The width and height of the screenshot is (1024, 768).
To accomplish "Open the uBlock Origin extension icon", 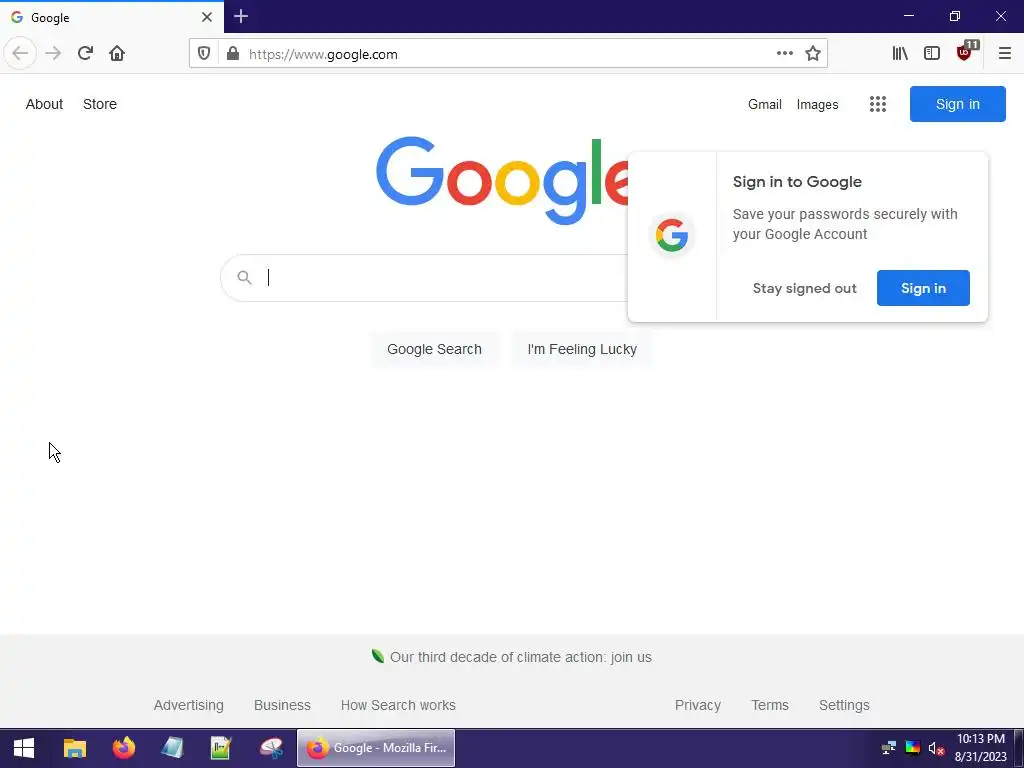I will [965, 52].
